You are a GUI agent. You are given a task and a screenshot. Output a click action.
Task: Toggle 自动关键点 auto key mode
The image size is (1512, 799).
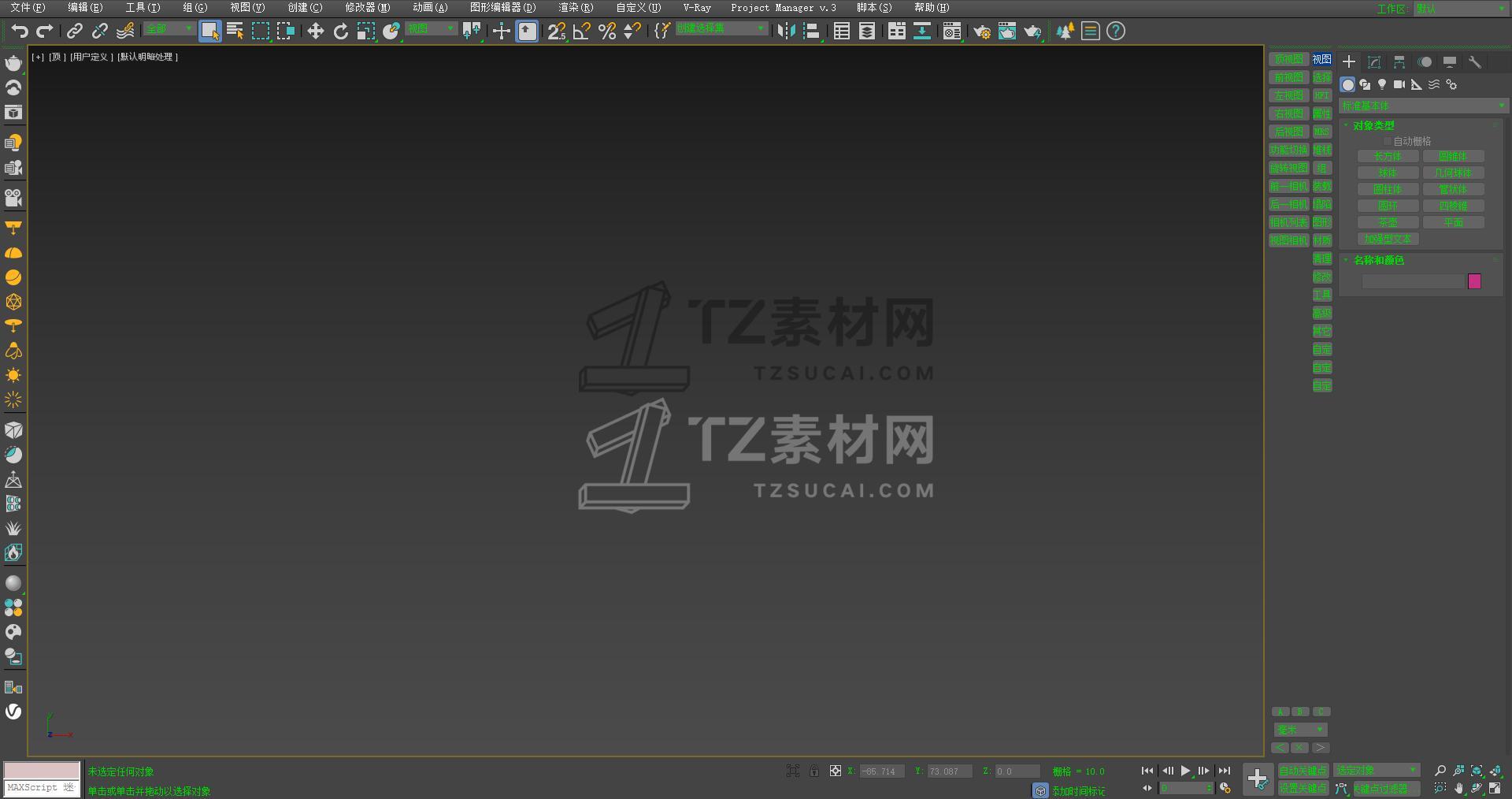[1303, 771]
